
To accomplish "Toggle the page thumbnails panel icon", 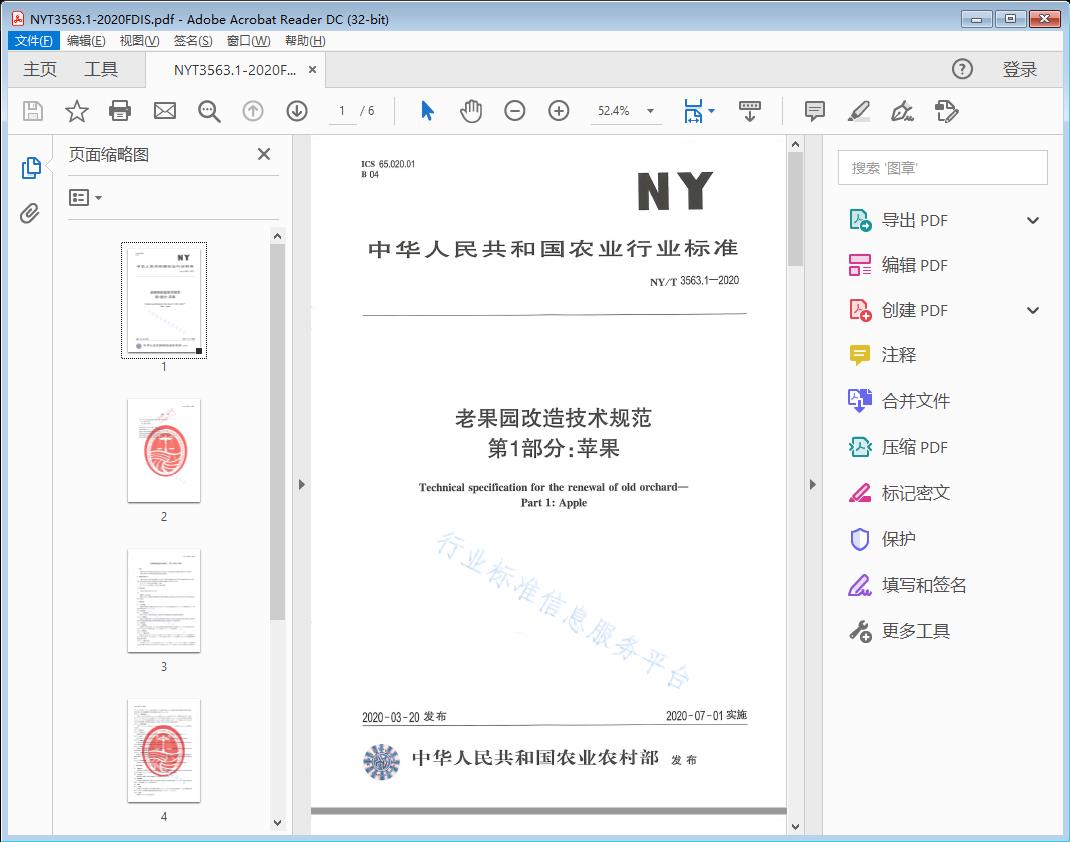I will [x=30, y=168].
